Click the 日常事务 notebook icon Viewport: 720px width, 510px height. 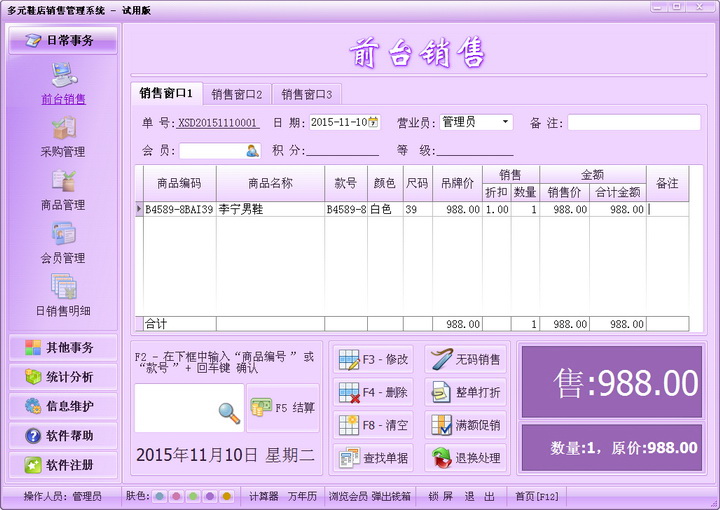pyautogui.click(x=33, y=40)
